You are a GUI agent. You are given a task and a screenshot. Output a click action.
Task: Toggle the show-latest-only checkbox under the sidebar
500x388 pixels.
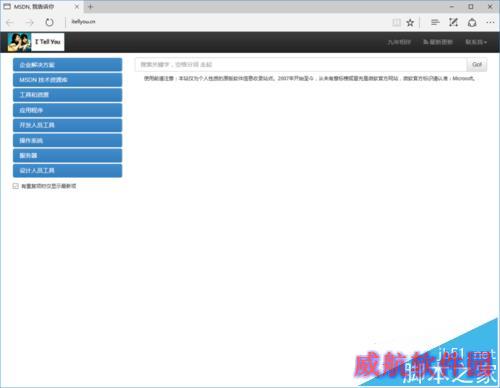tap(15, 186)
